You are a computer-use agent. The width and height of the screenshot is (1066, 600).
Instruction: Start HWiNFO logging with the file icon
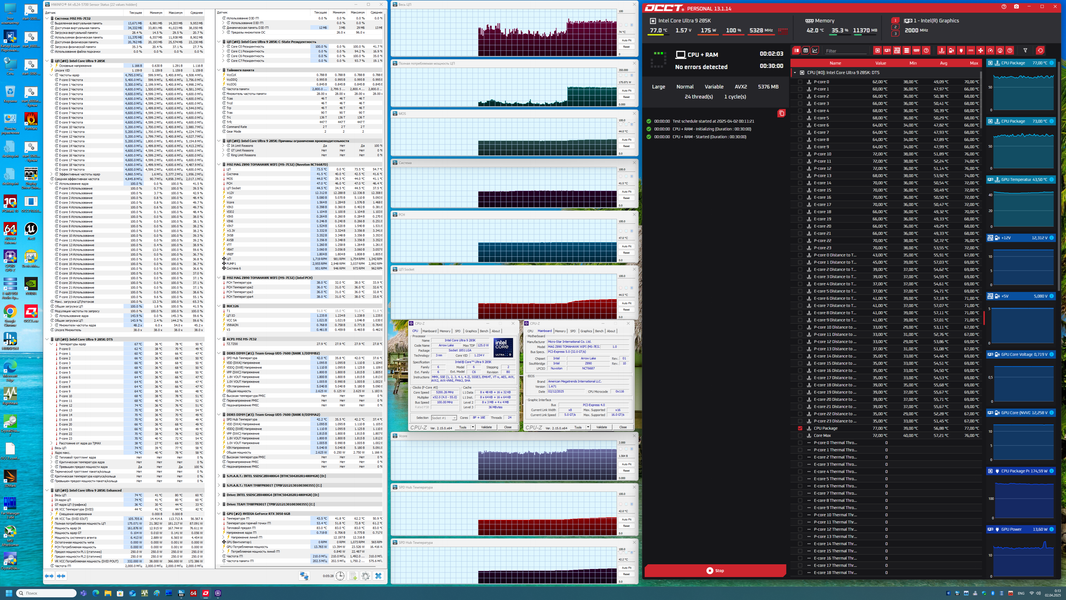point(353,576)
